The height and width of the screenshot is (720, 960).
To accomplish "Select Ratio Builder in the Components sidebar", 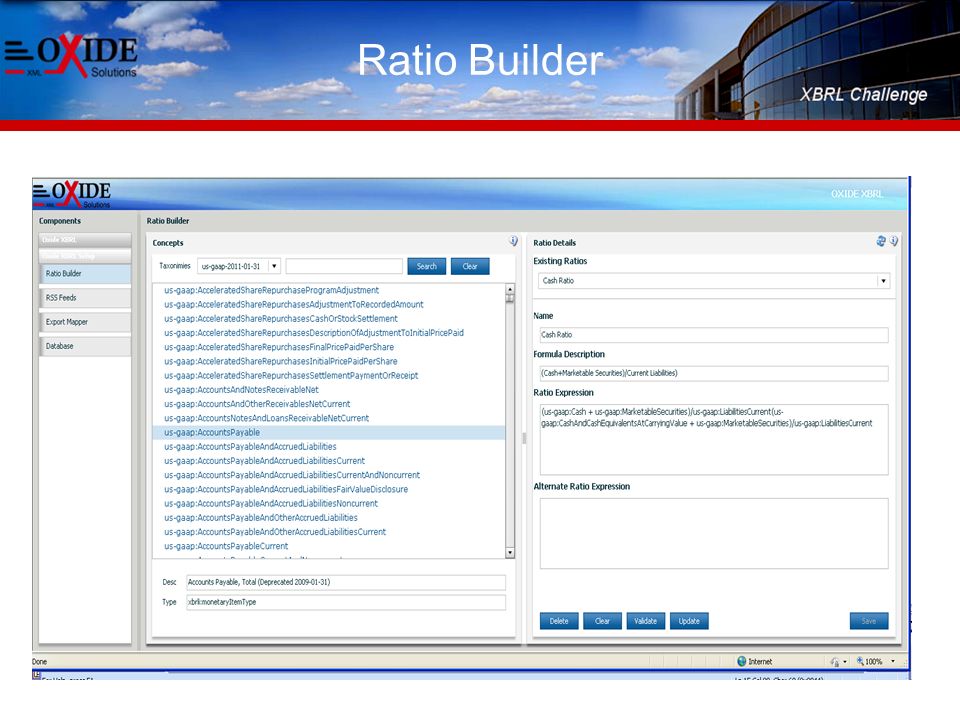I will pyautogui.click(x=85, y=274).
